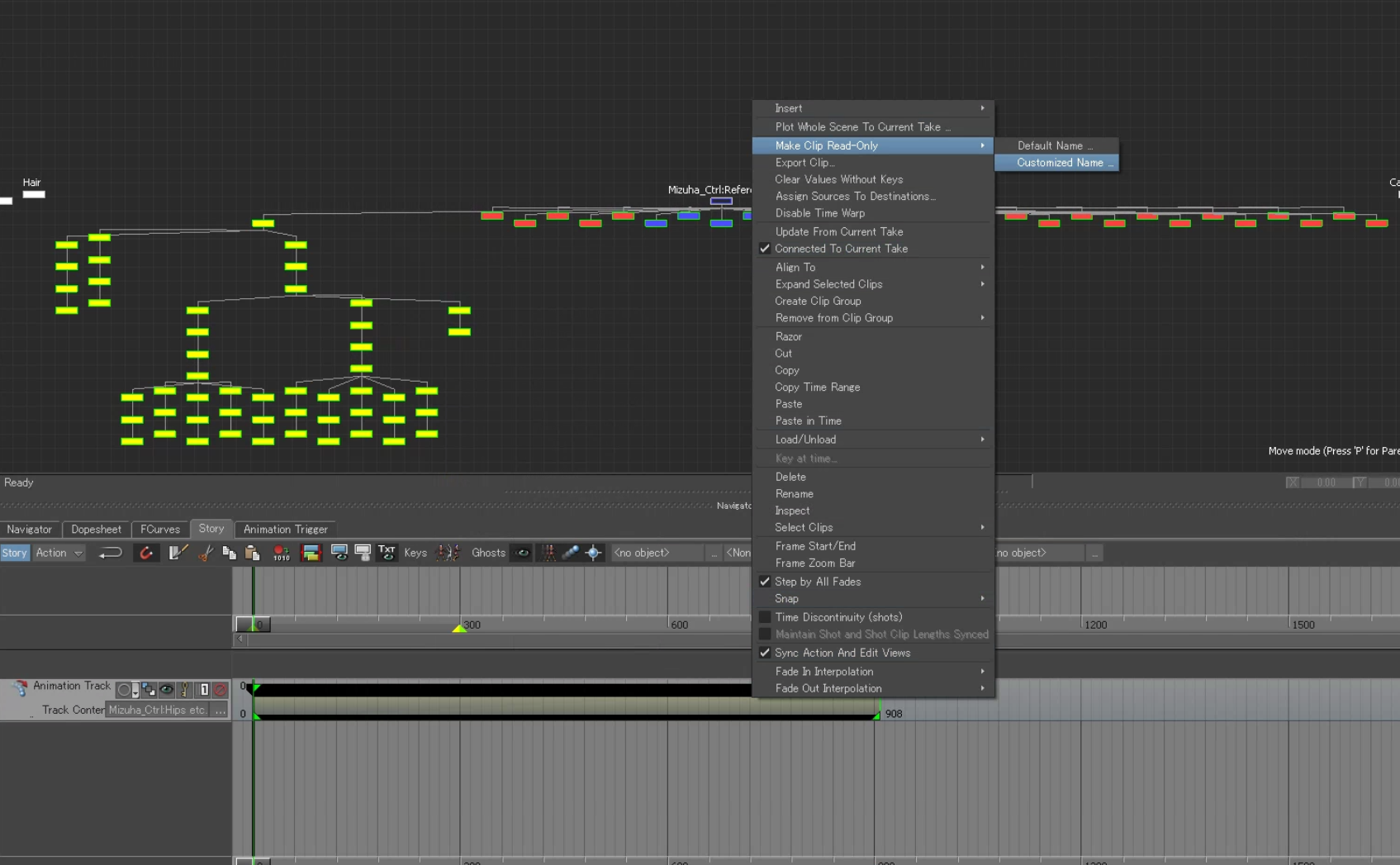The width and height of the screenshot is (1400, 865).
Task: Choose Plot Whole Scene To Current Take
Action: point(862,126)
